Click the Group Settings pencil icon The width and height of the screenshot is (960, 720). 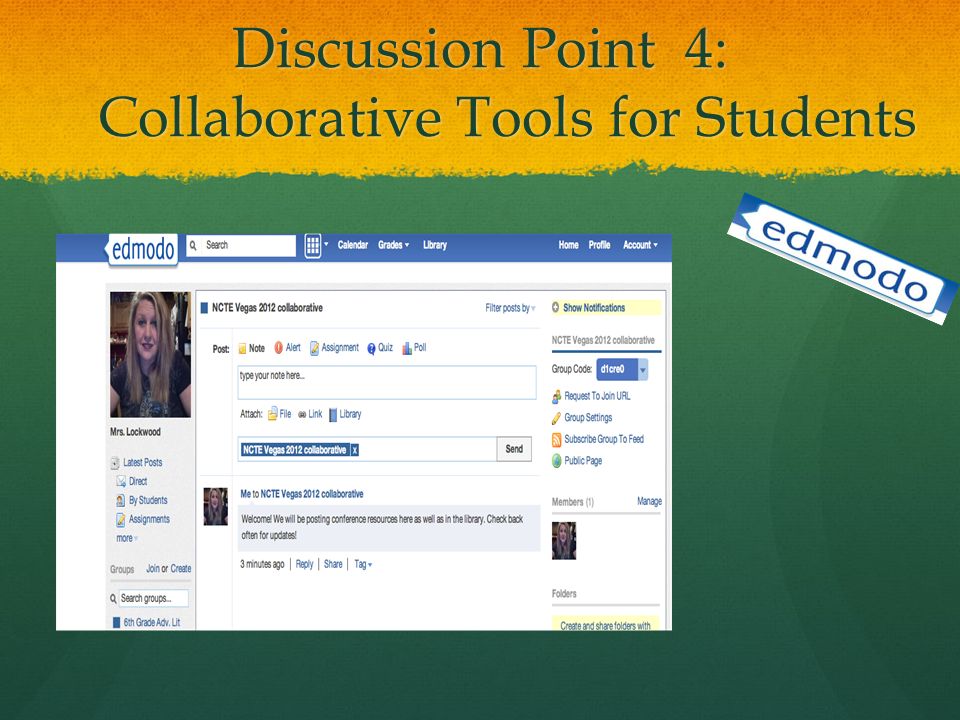pos(557,418)
